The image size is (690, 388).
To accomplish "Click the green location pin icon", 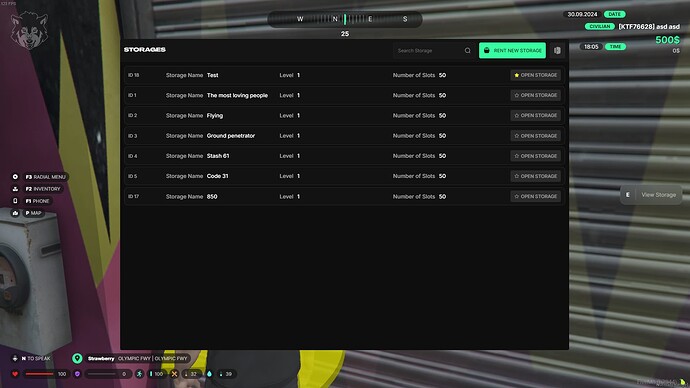I will click(77, 359).
